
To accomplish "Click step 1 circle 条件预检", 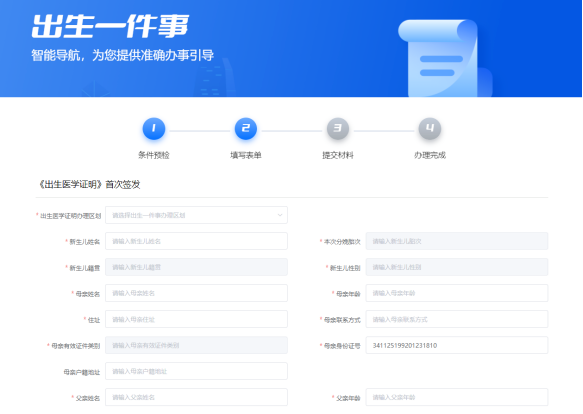I will tap(154, 128).
